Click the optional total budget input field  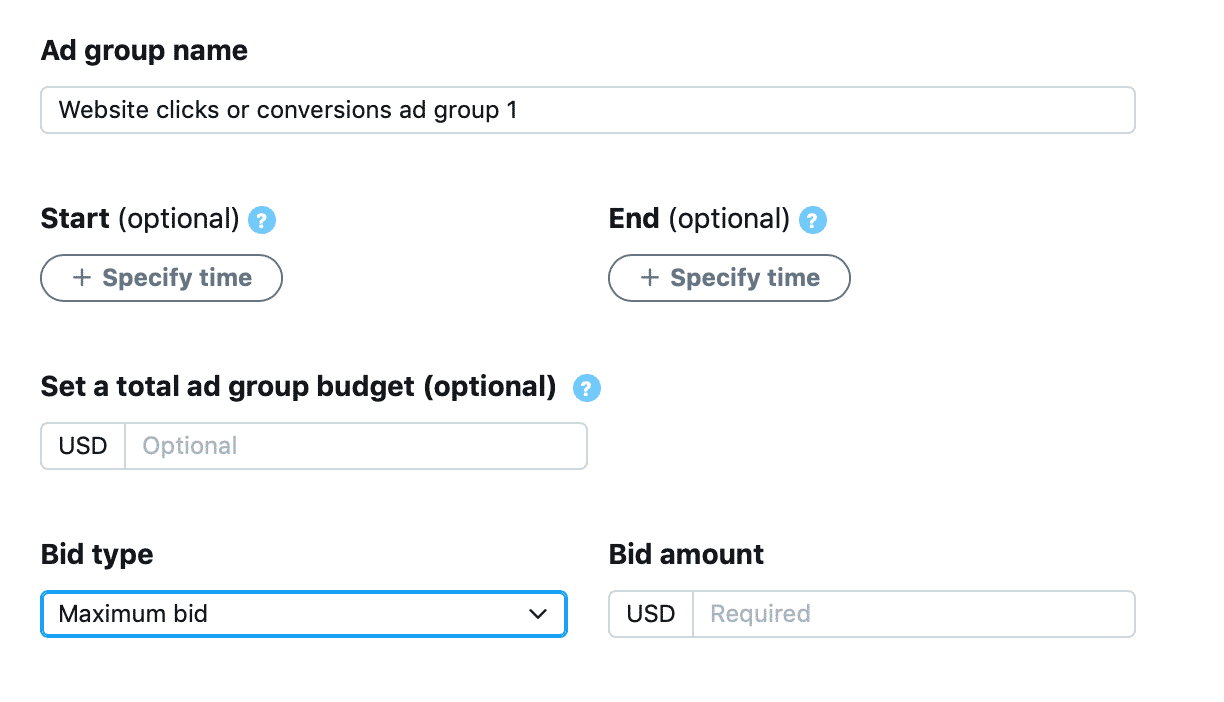[356, 446]
